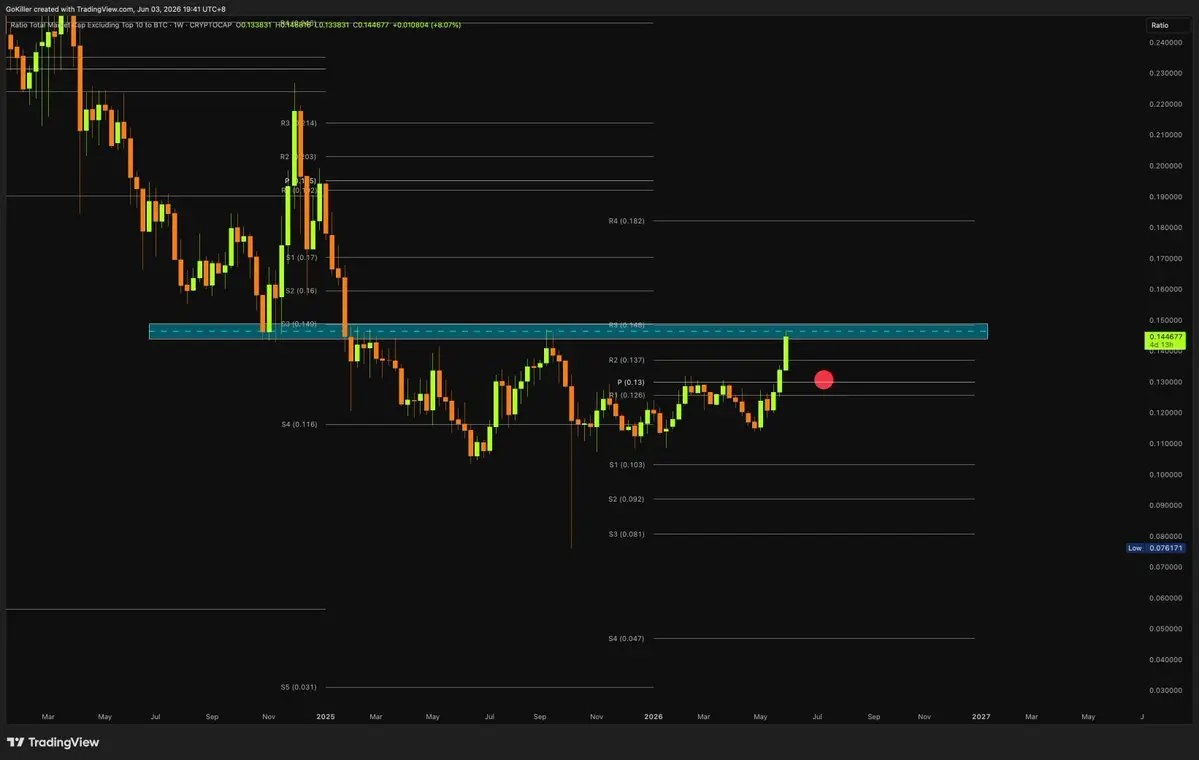The image size is (1199, 760).
Task: Click the header text 'GoKiller created with TradingView.com'
Action: (69, 9)
